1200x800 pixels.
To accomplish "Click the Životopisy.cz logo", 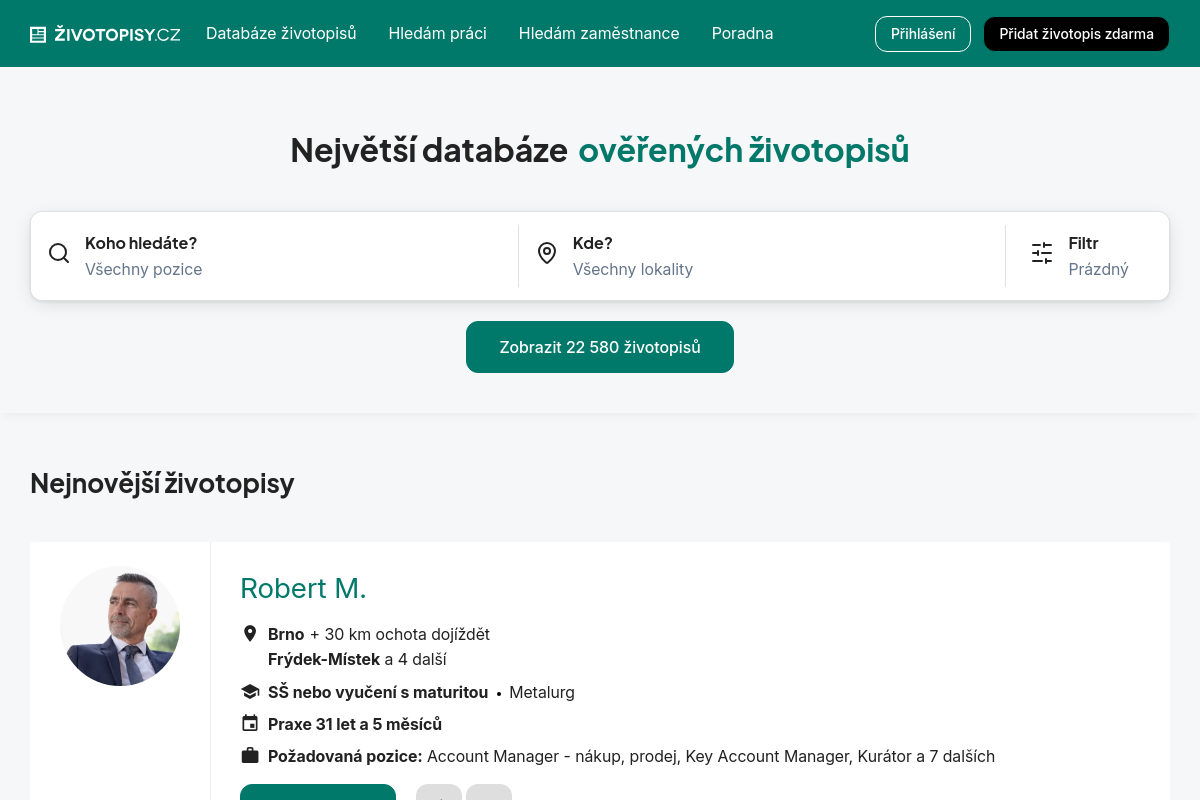I will click(105, 34).
